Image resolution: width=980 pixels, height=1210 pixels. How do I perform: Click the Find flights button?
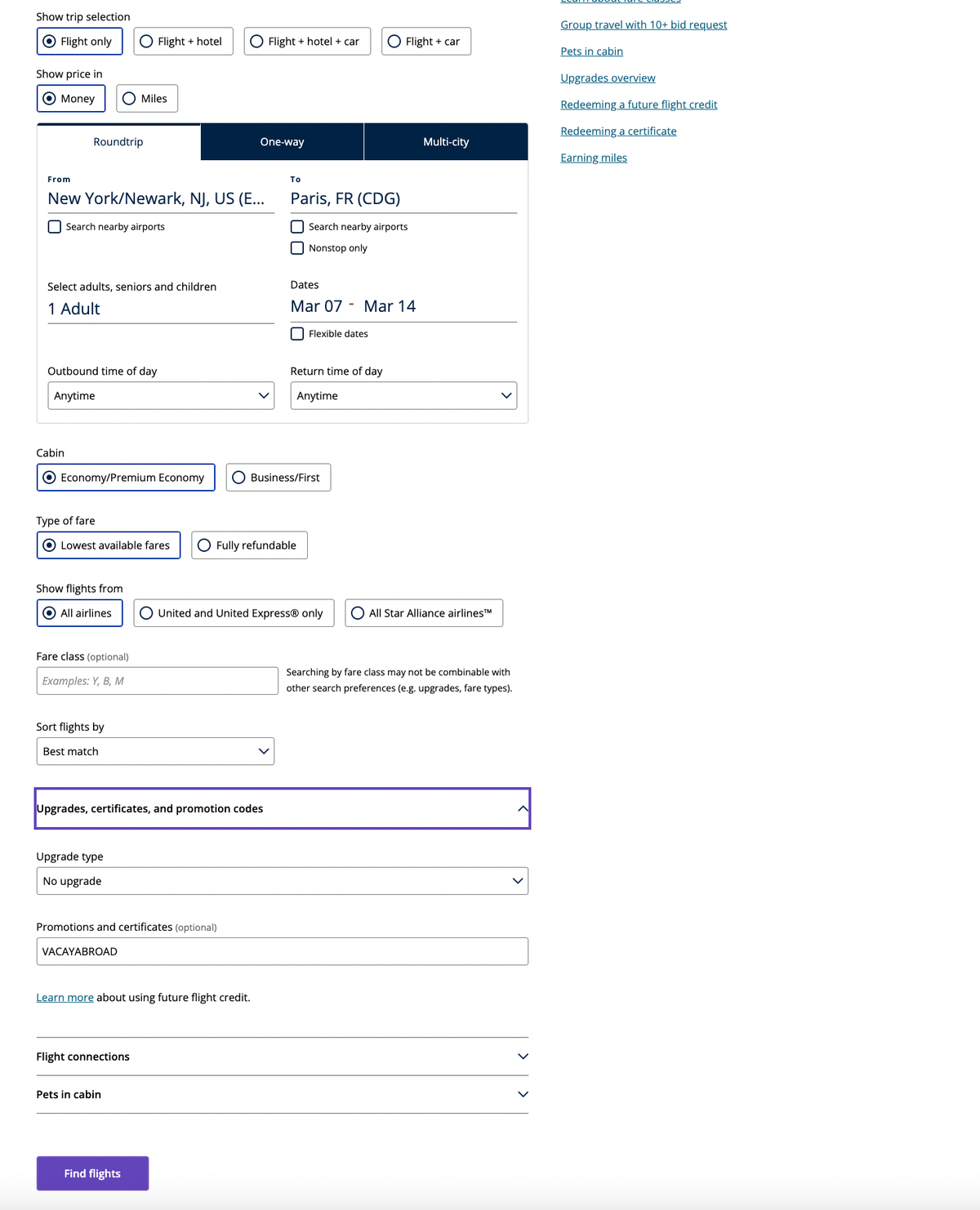[x=91, y=1173]
